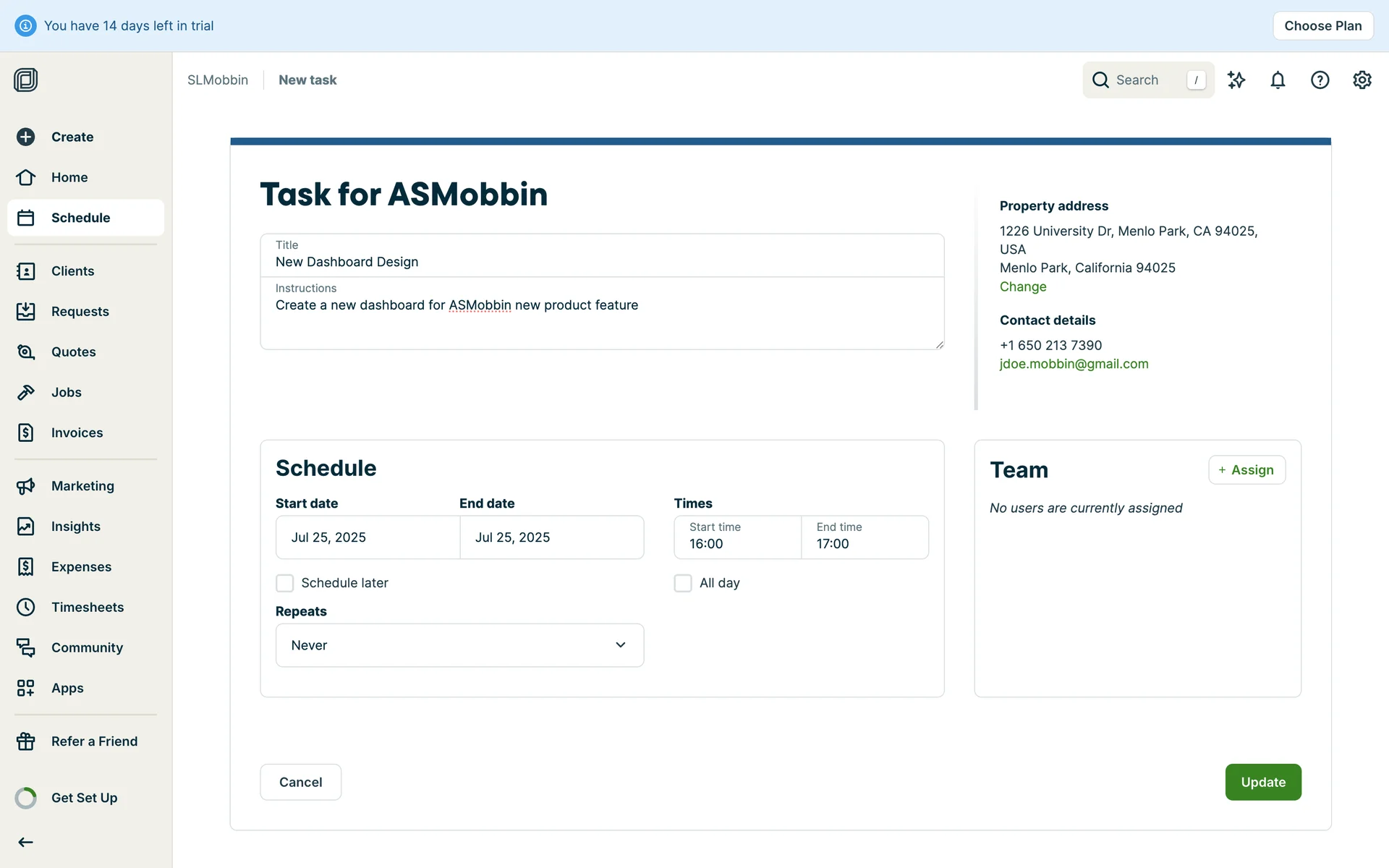Click the logo icon at top left

(26, 80)
